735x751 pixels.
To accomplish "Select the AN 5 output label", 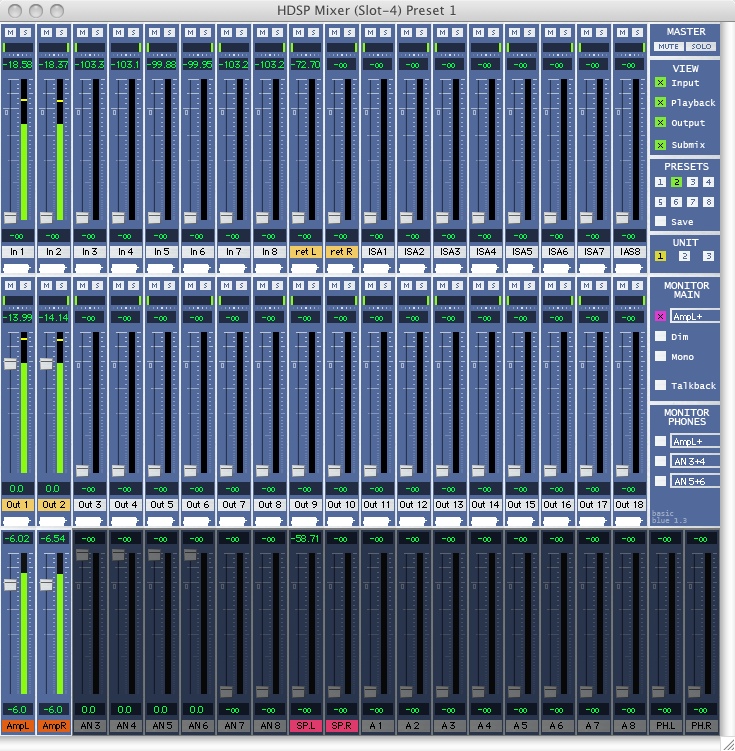I will click(162, 726).
